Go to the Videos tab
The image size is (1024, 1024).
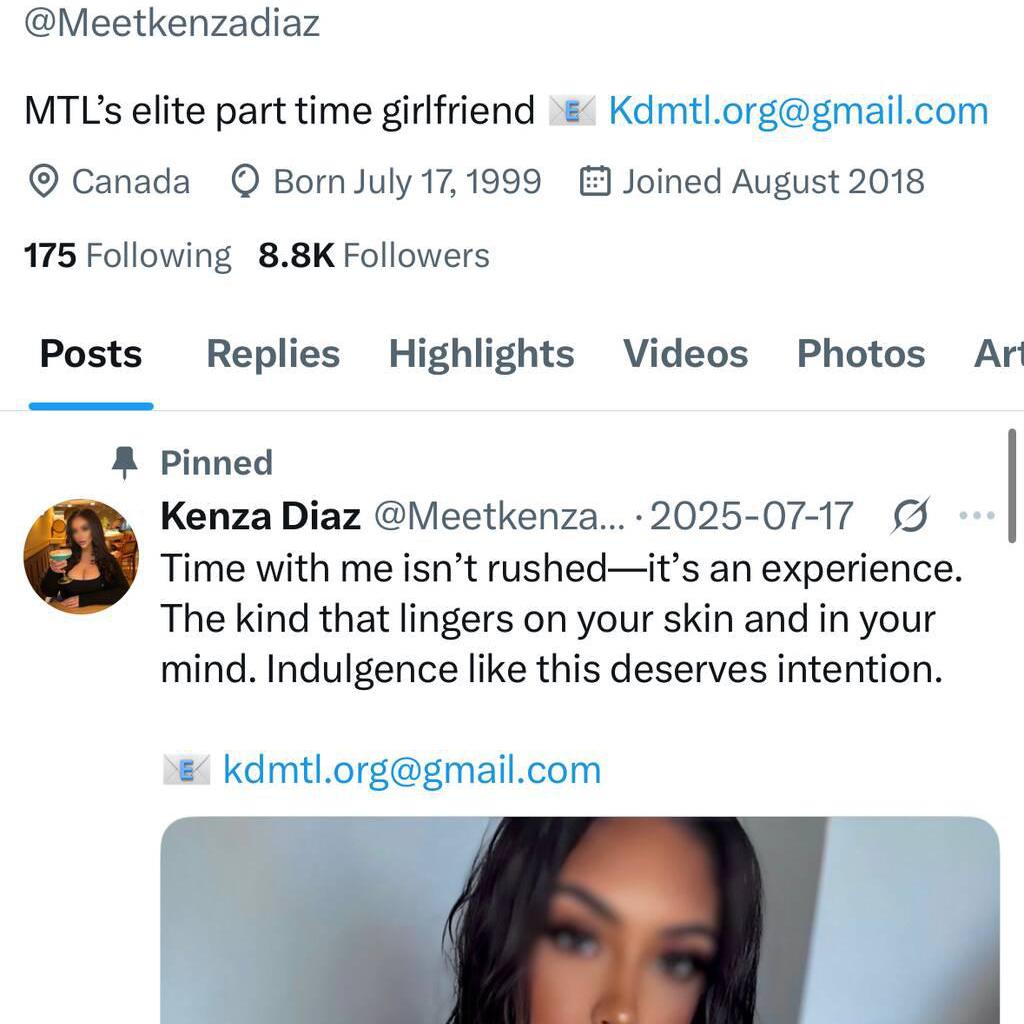tap(685, 354)
